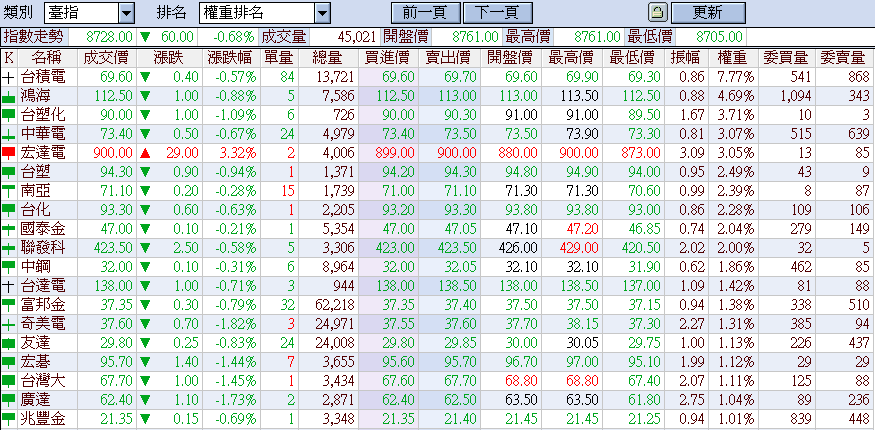This screenshot has width=875, height=430.
Task: Click 廣達 amplitude 2.75
Action: coord(693,399)
